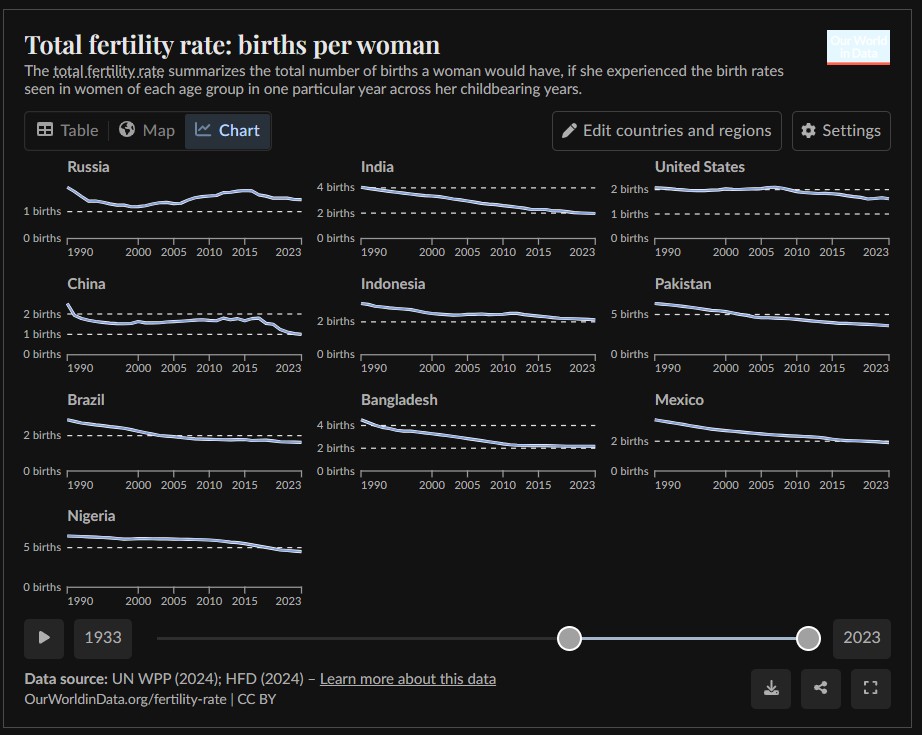Open the share options icon

(x=821, y=688)
